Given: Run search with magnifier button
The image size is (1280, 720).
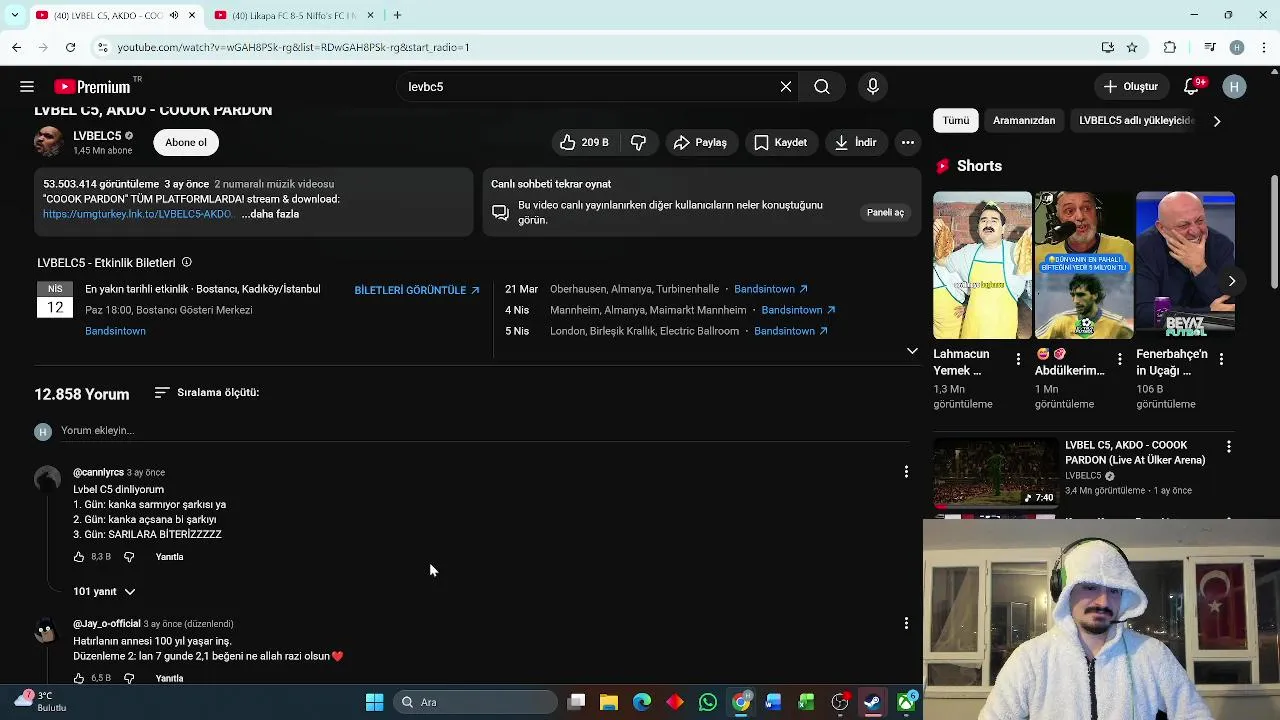Looking at the screenshot, I should [x=822, y=87].
